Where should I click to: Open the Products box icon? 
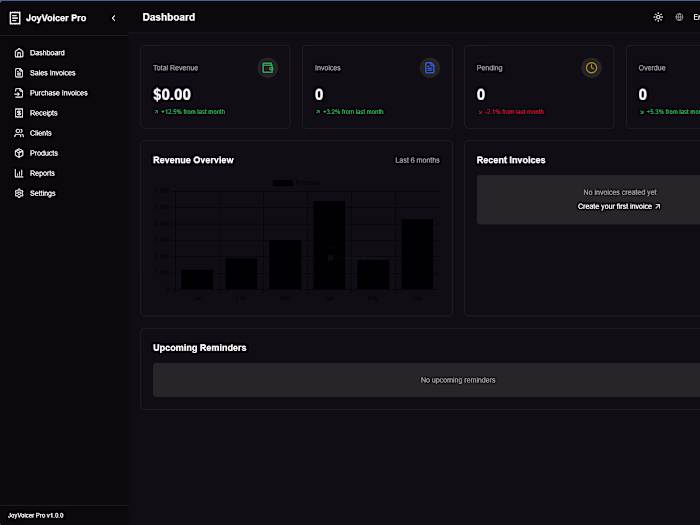click(x=19, y=153)
